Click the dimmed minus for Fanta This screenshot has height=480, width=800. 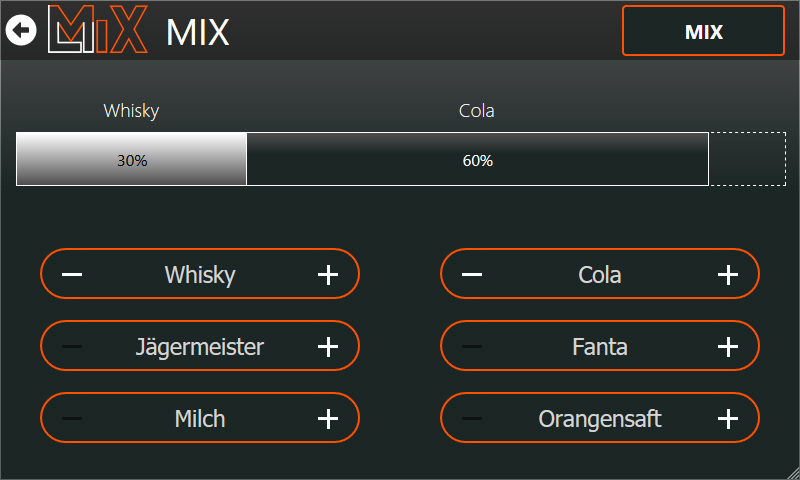(472, 347)
